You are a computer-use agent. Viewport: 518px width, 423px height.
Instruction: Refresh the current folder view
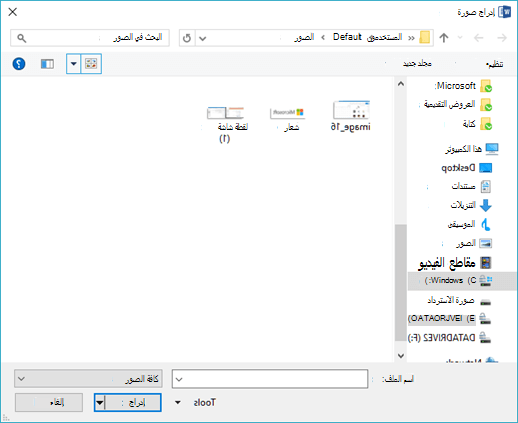pyautogui.click(x=187, y=38)
